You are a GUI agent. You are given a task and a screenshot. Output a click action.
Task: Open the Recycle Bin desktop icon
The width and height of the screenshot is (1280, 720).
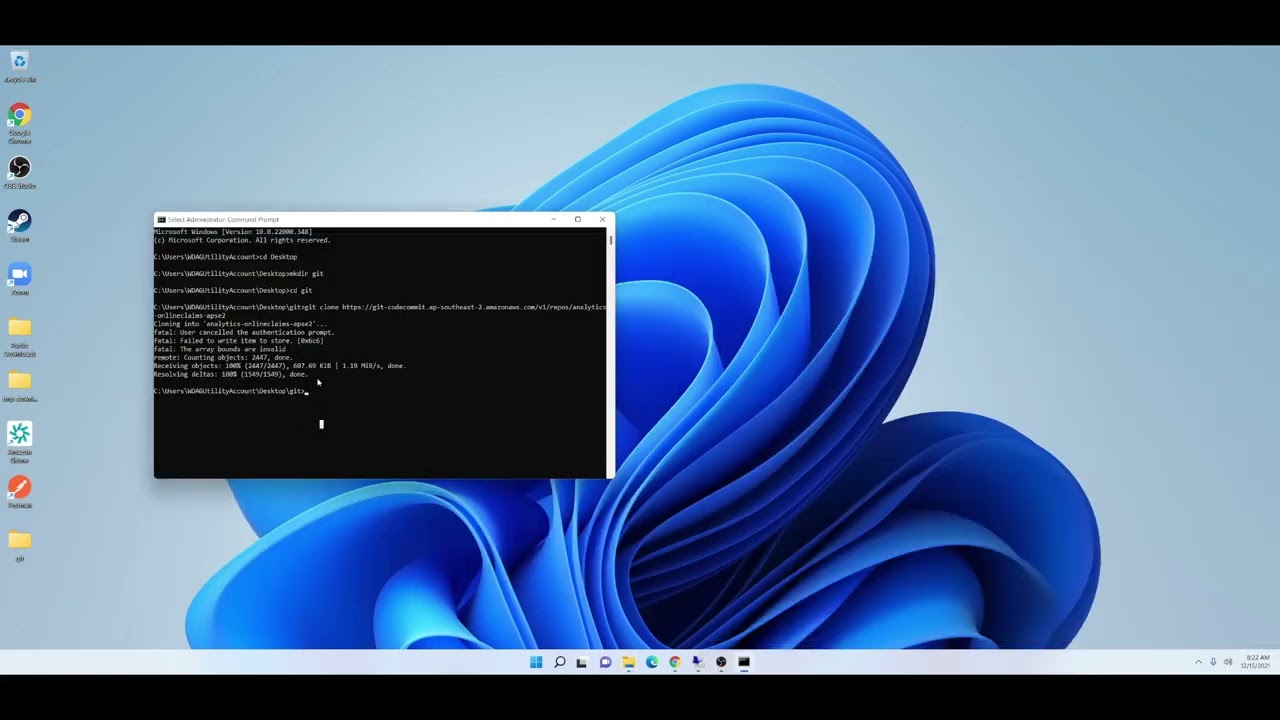click(19, 66)
